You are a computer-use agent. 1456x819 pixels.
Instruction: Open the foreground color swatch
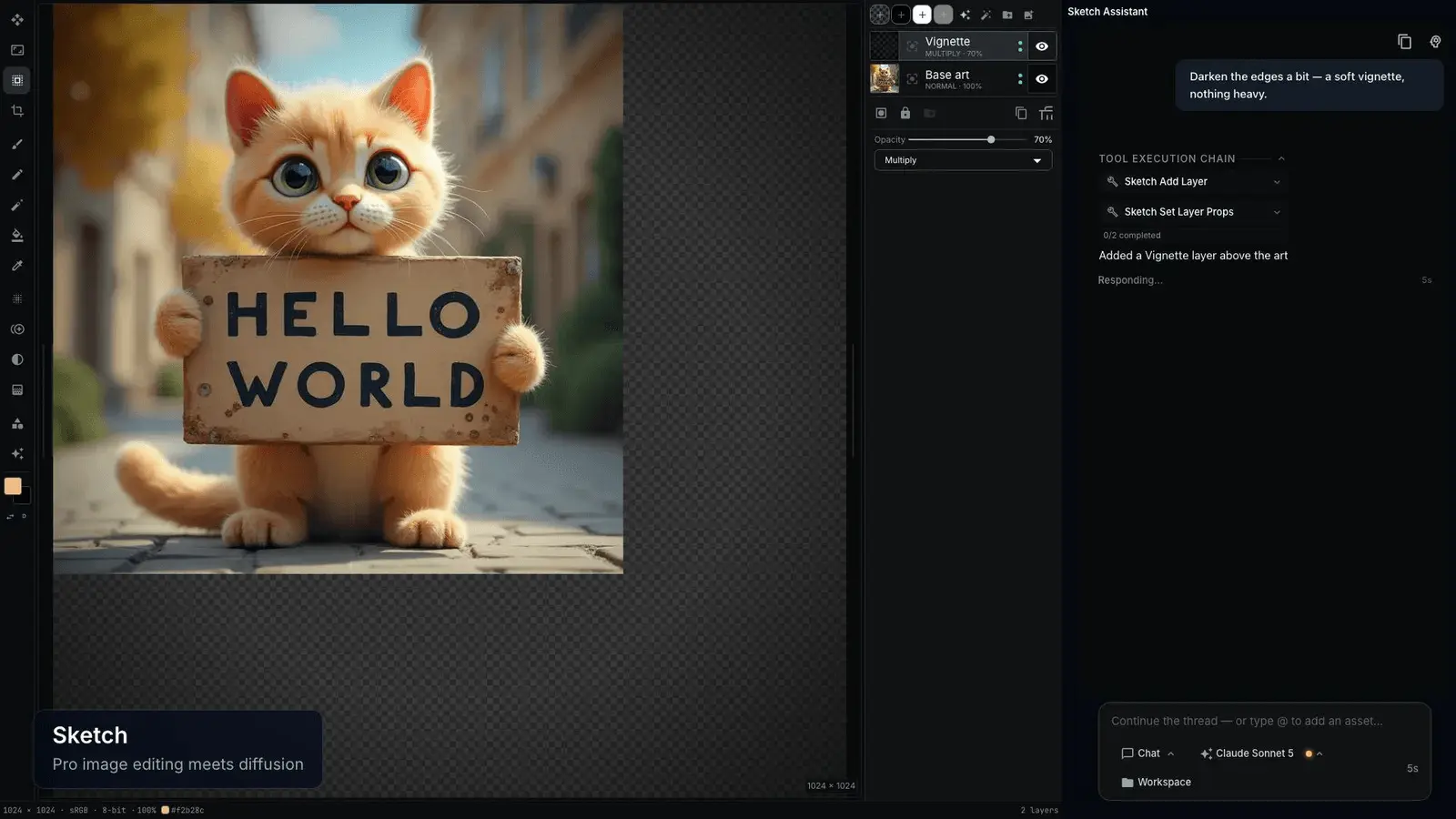(x=13, y=487)
